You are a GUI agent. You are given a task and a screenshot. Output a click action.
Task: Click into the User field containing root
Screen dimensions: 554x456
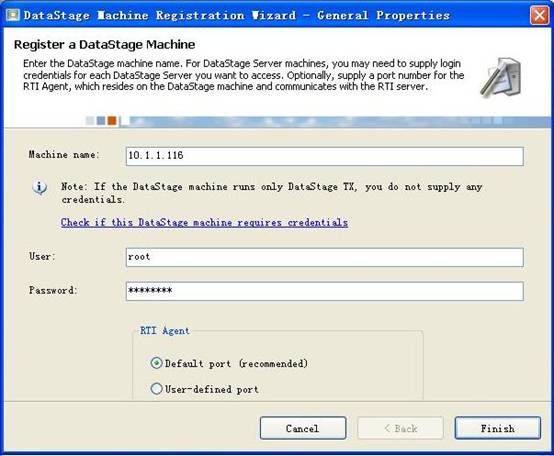point(325,257)
